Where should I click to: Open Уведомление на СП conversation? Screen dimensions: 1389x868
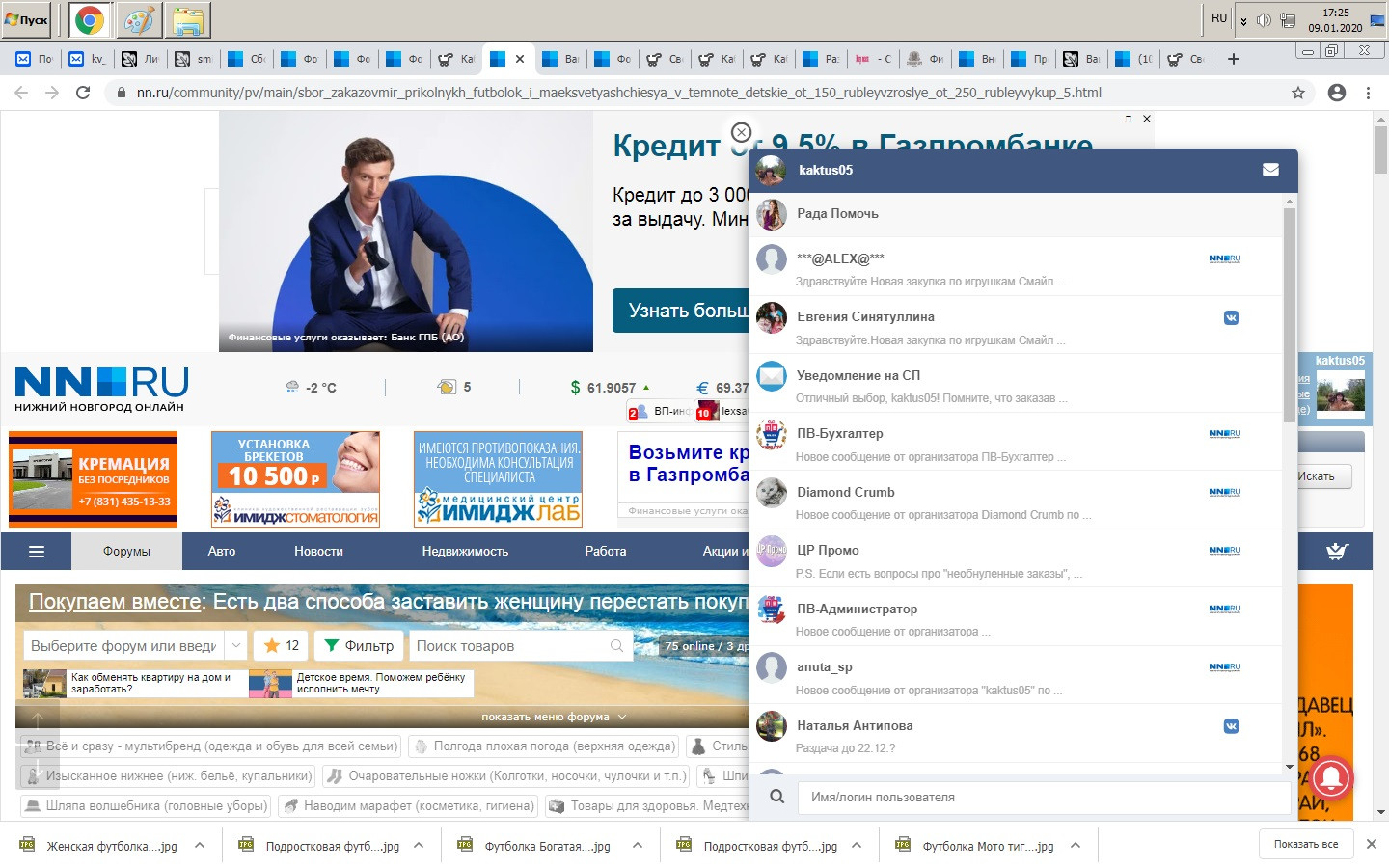1016,384
